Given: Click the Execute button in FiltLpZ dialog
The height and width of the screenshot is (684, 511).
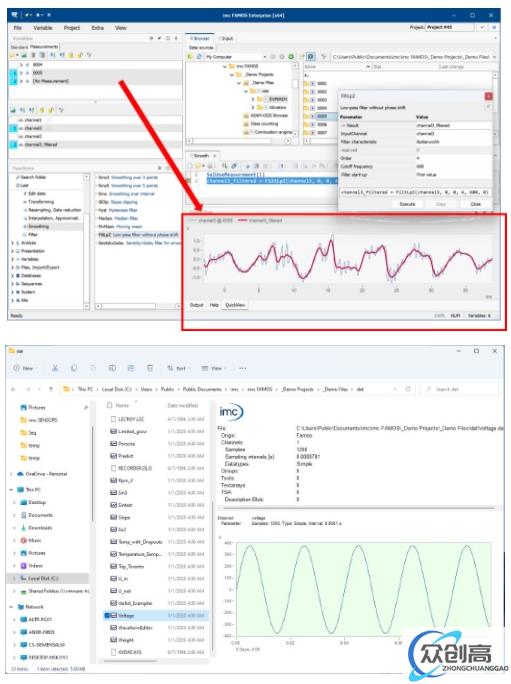Looking at the screenshot, I should pos(407,204).
